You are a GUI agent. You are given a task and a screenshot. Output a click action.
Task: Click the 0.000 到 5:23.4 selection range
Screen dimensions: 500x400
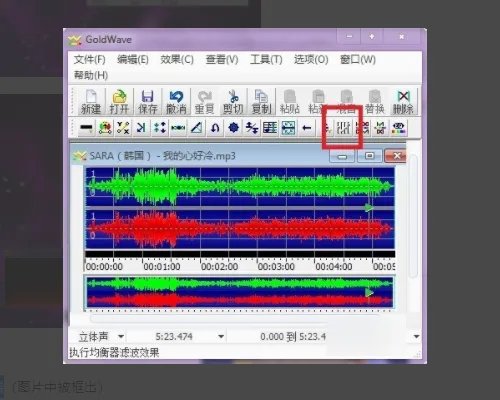coord(293,337)
